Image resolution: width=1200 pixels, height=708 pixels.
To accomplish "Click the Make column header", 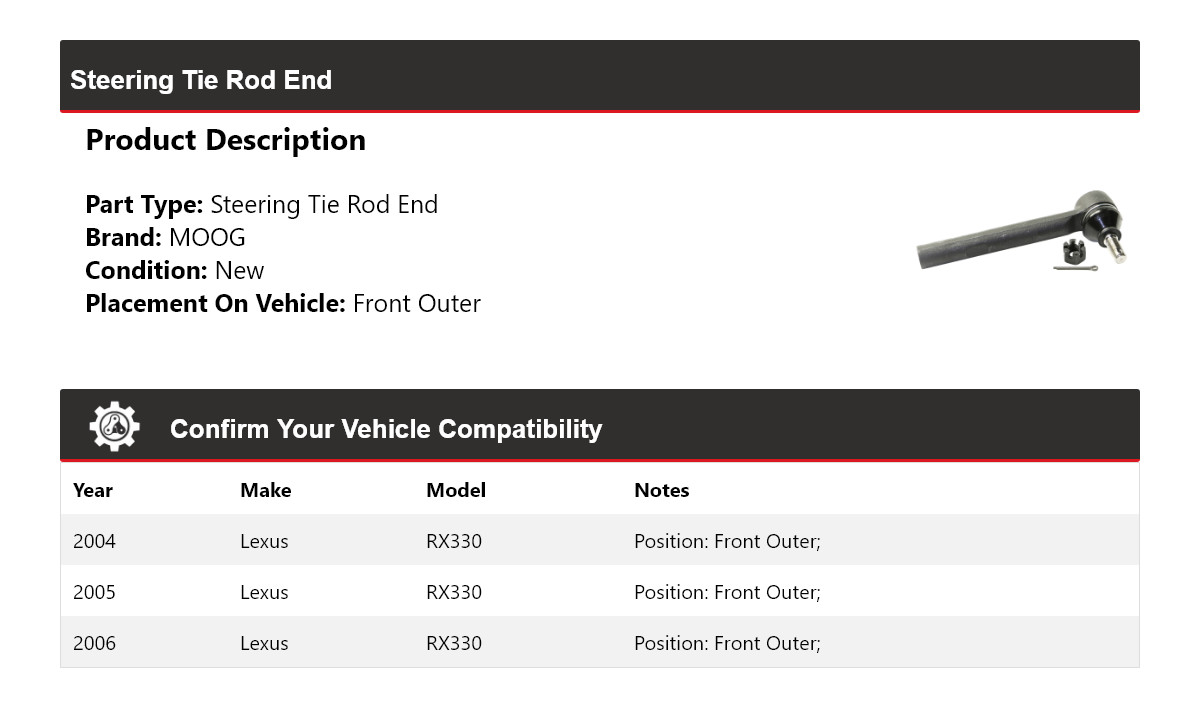I will [265, 490].
